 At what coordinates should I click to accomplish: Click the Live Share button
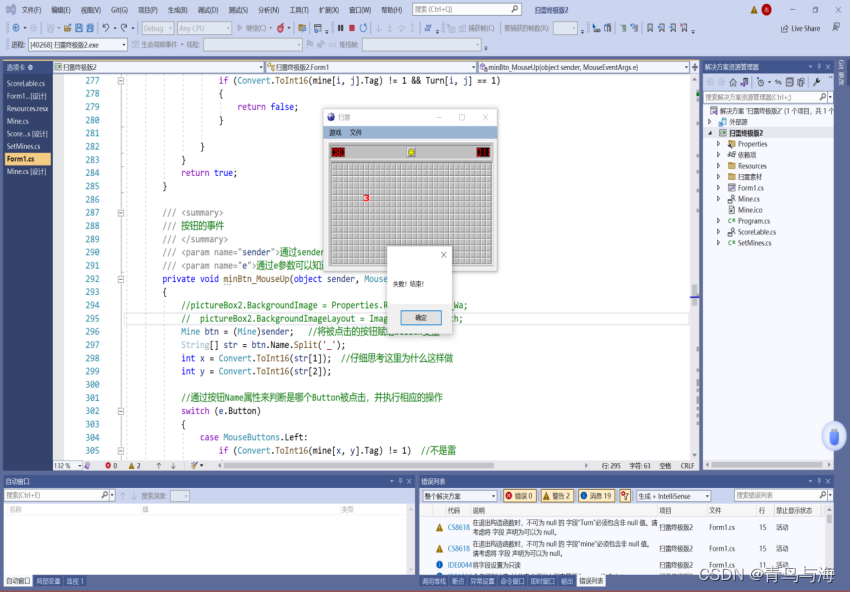coord(801,28)
